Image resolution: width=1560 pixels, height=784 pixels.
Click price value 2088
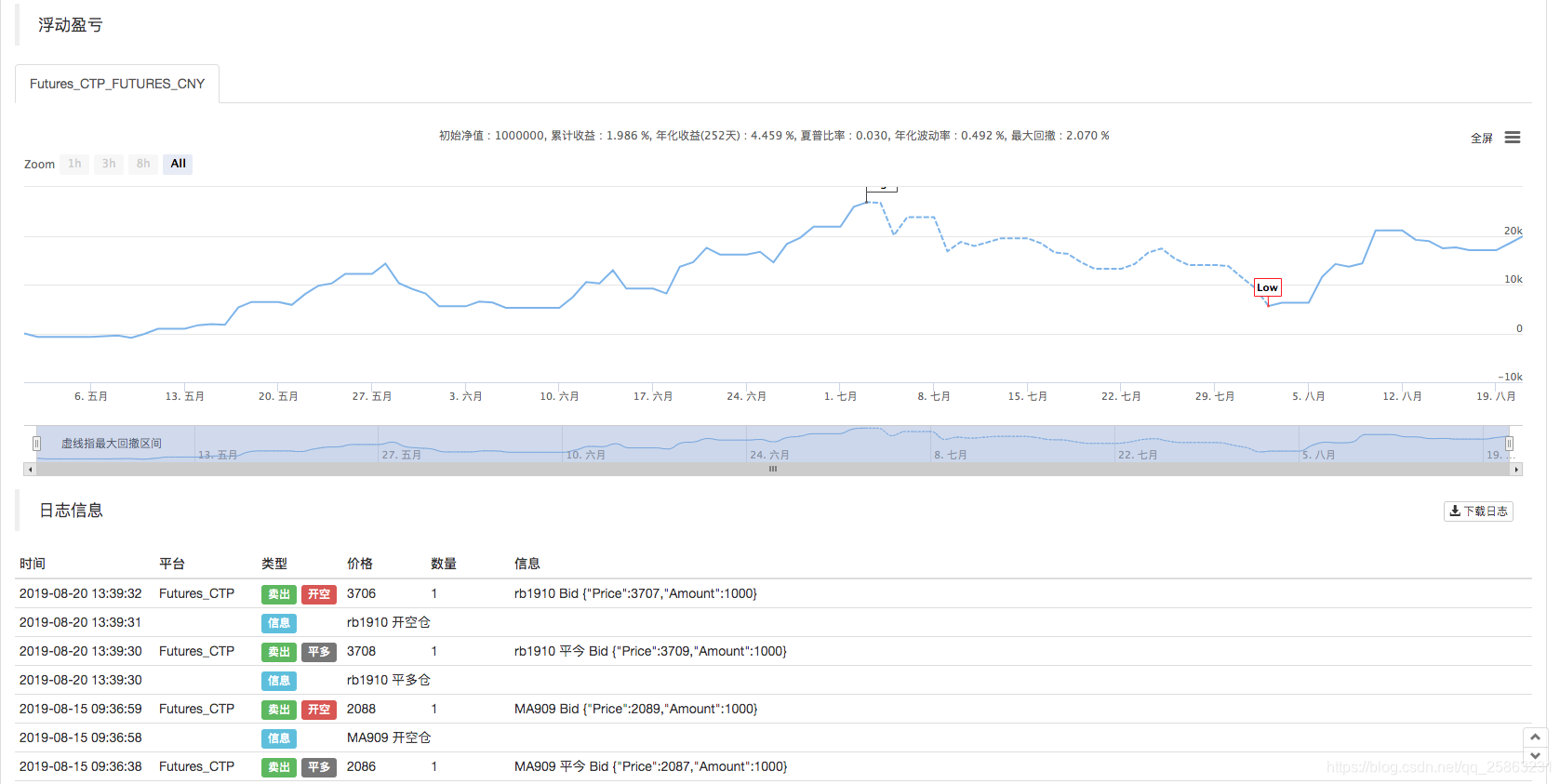(x=362, y=709)
